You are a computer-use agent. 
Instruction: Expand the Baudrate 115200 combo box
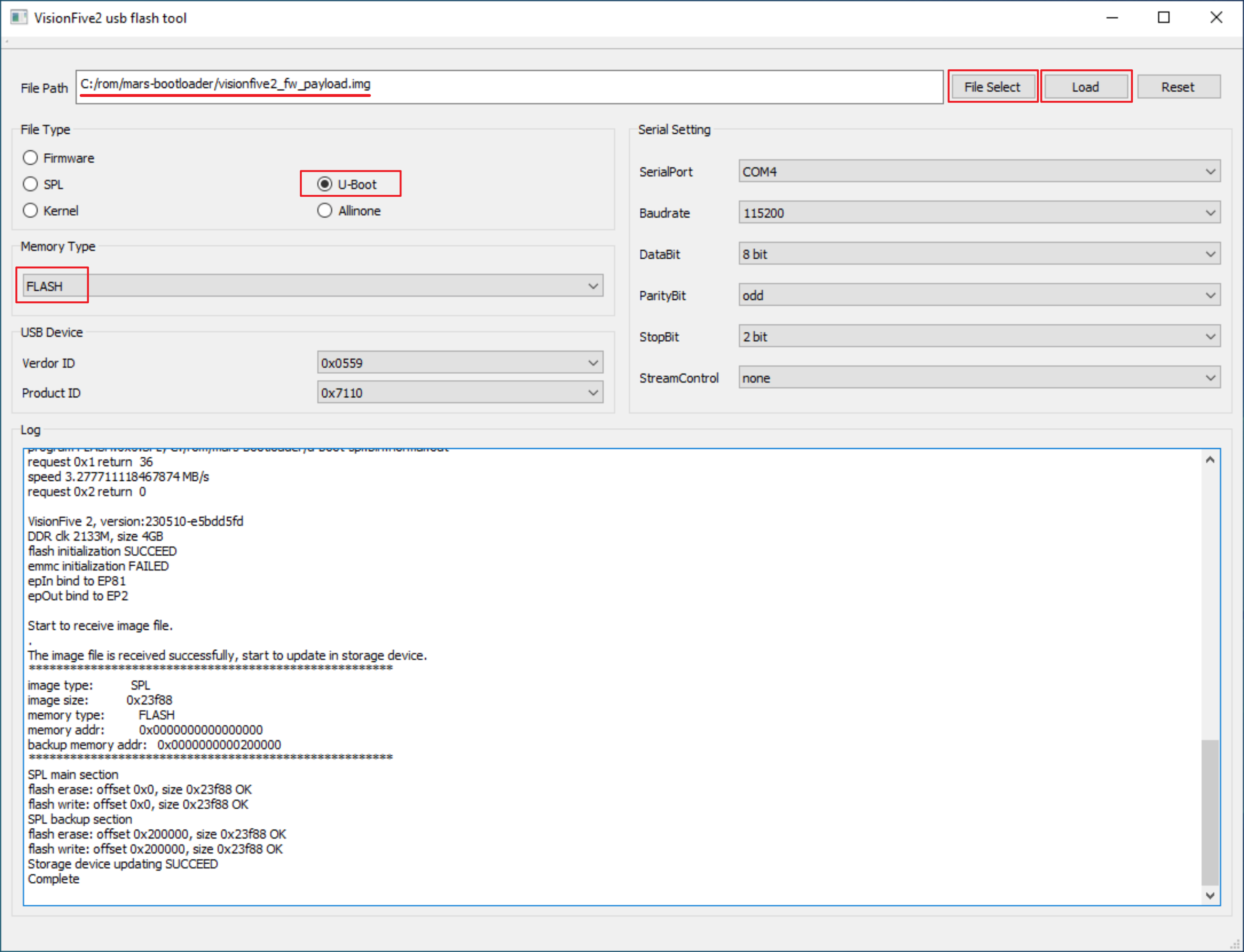tap(980, 212)
